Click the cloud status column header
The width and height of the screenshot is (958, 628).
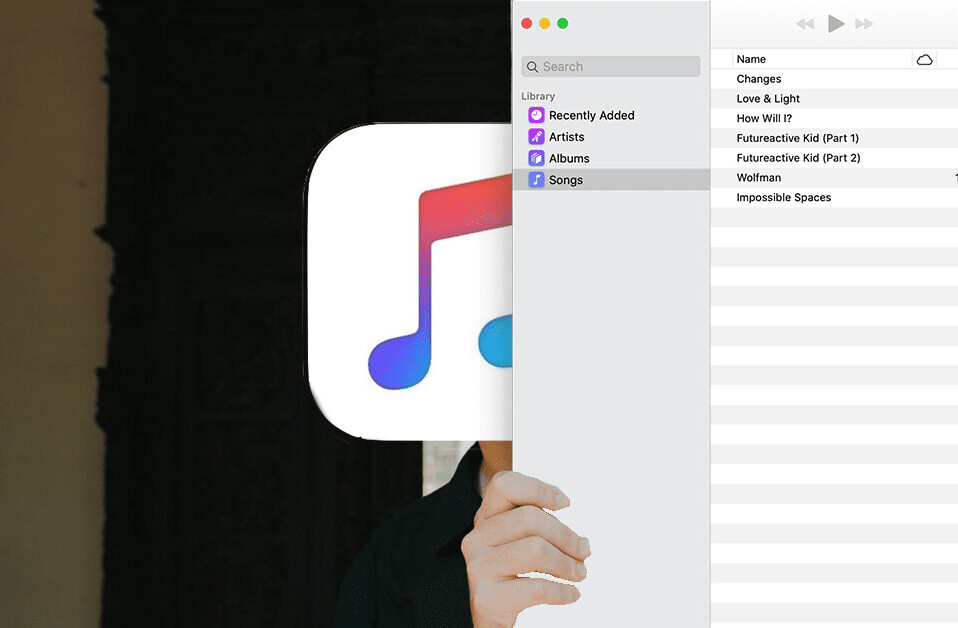[x=924, y=59]
